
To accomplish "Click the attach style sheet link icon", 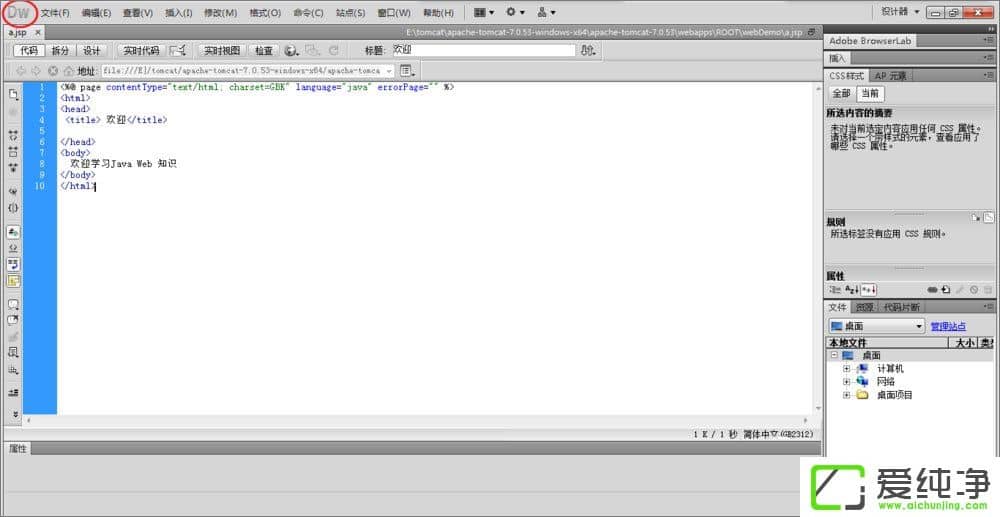I will point(932,289).
